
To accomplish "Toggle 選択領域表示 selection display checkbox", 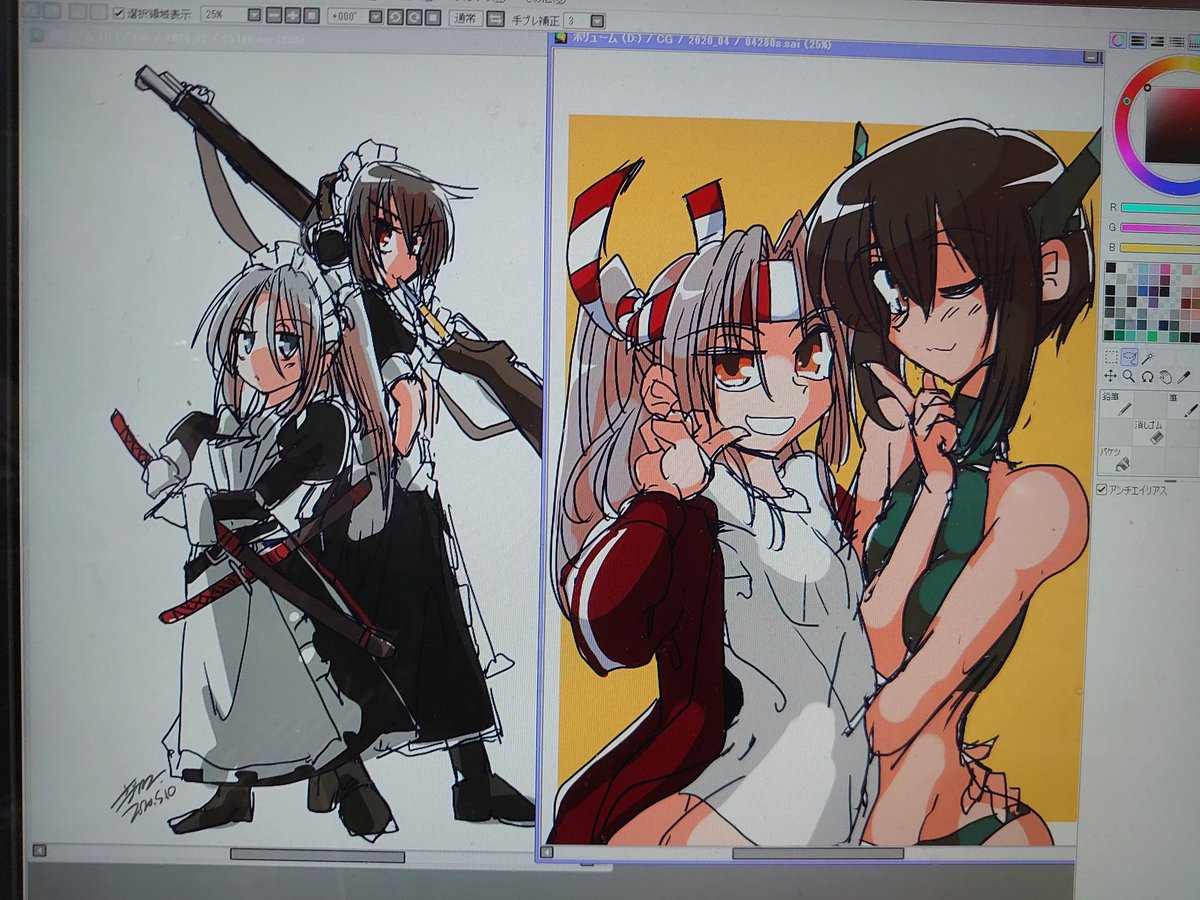I will pyautogui.click(x=118, y=13).
